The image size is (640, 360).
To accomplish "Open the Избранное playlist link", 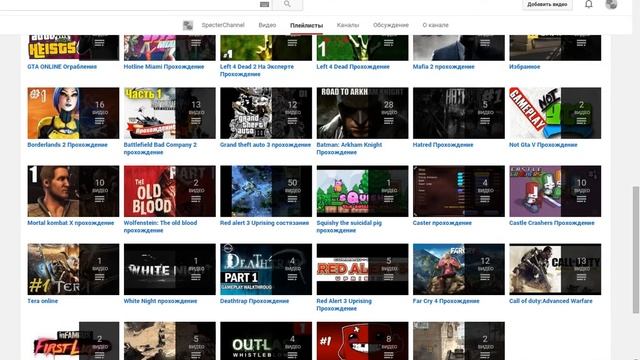I will tap(524, 67).
